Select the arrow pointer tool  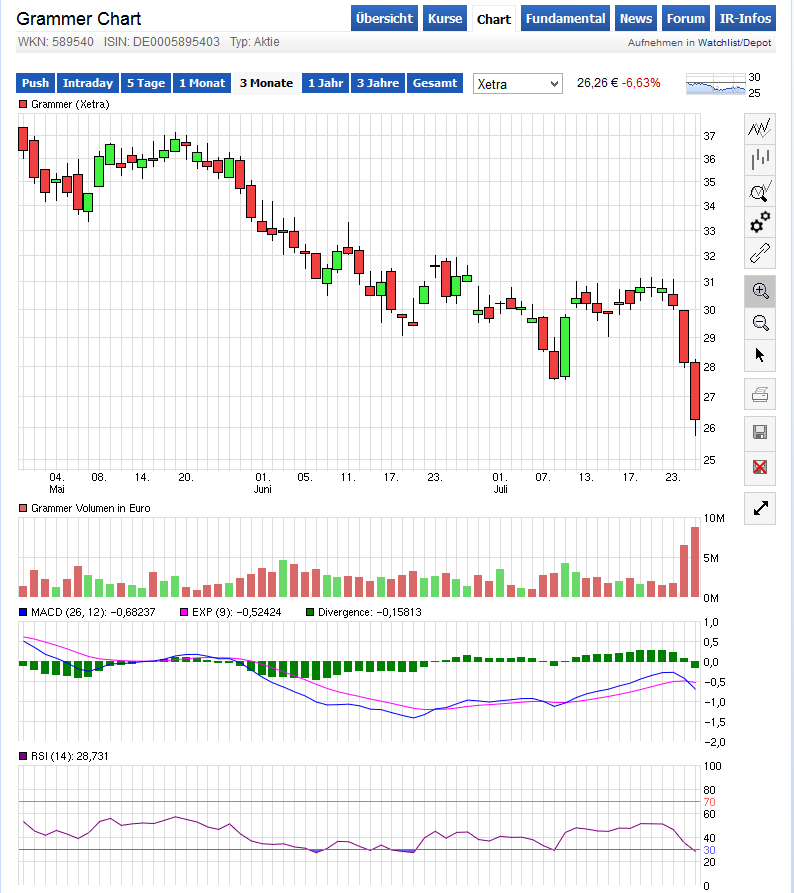click(760, 355)
